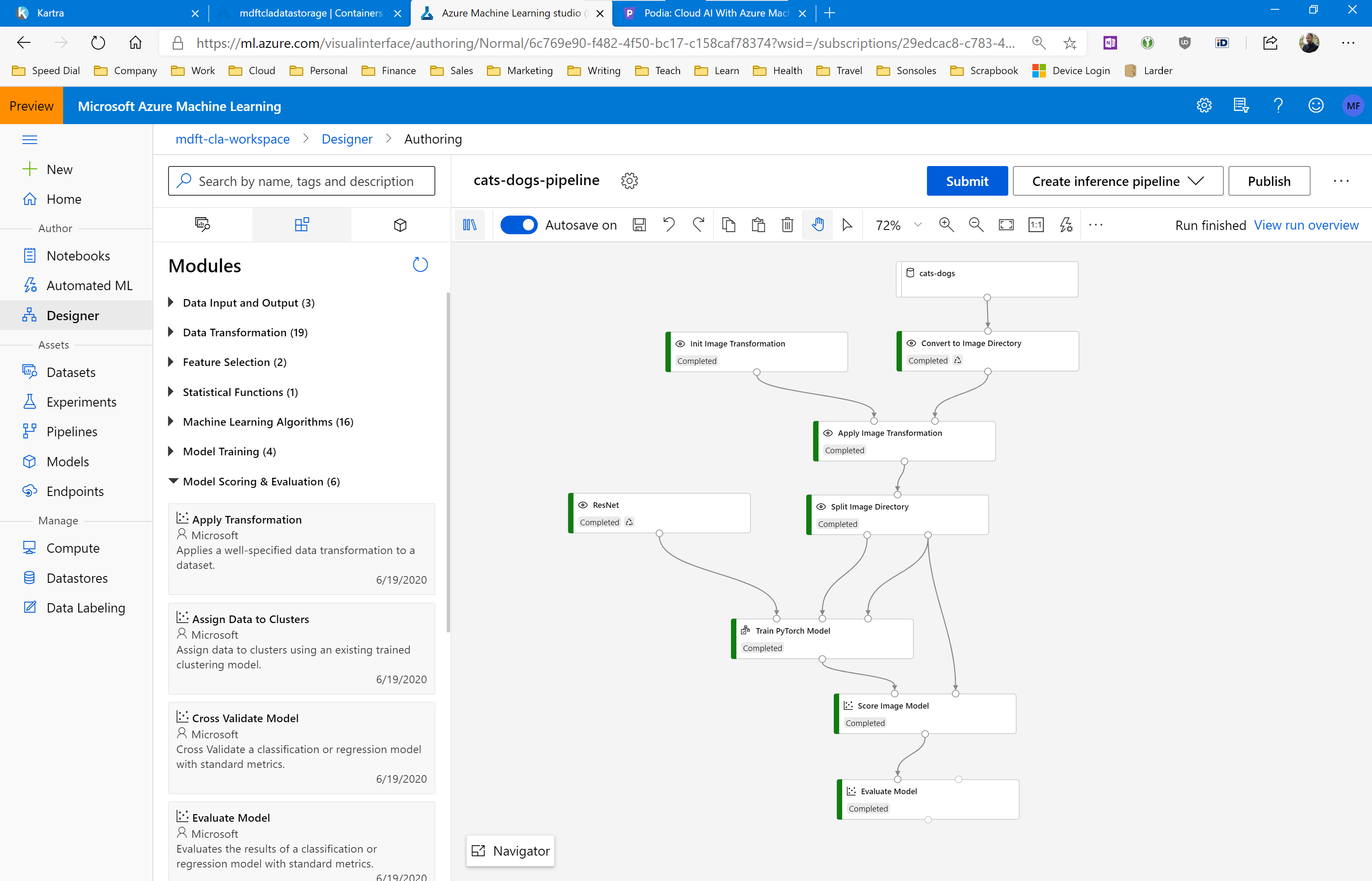Image resolution: width=1372 pixels, height=881 pixels.
Task: Submit the pipeline run
Action: pyautogui.click(x=967, y=181)
